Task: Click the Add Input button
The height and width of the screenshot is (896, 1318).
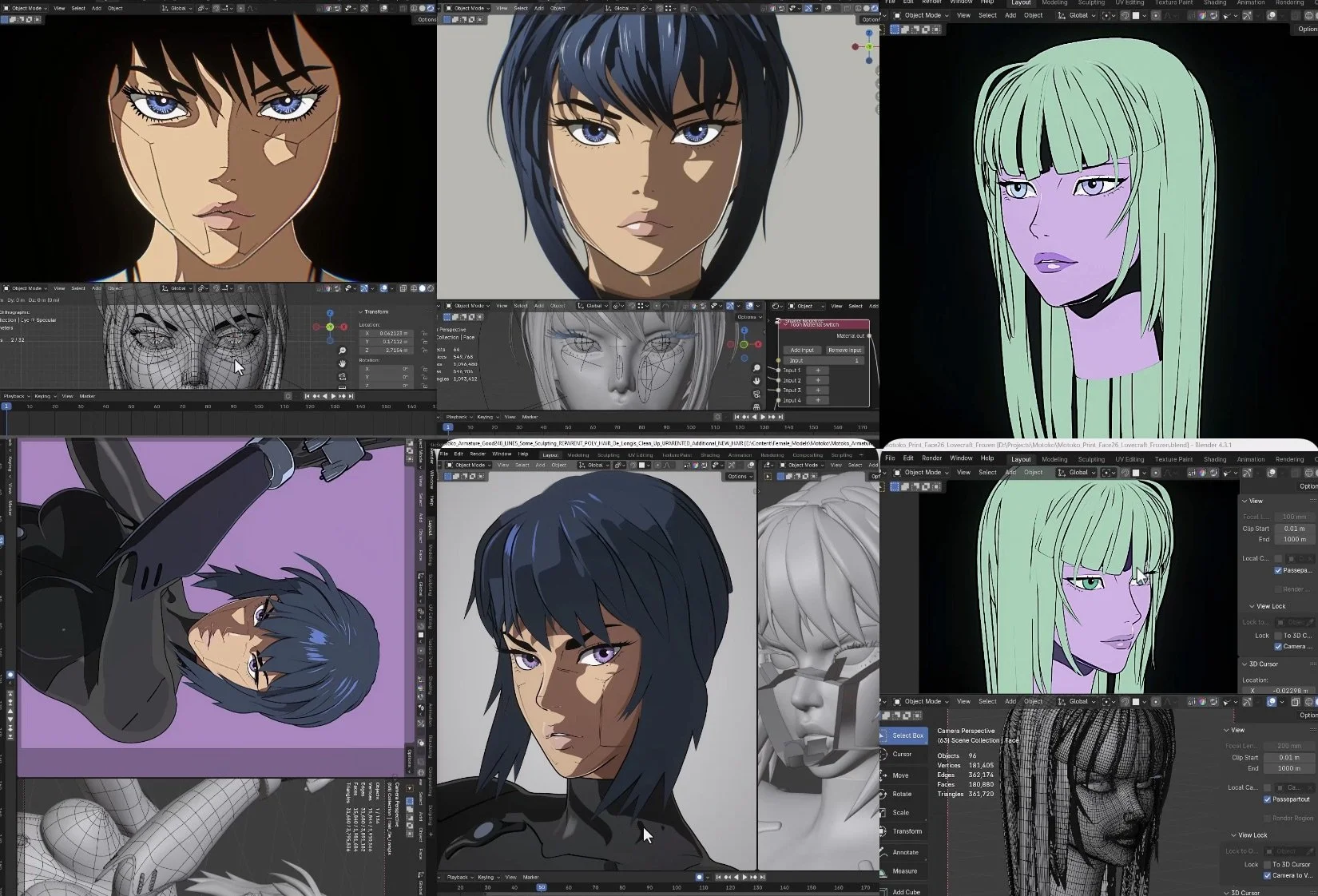Action: click(802, 351)
